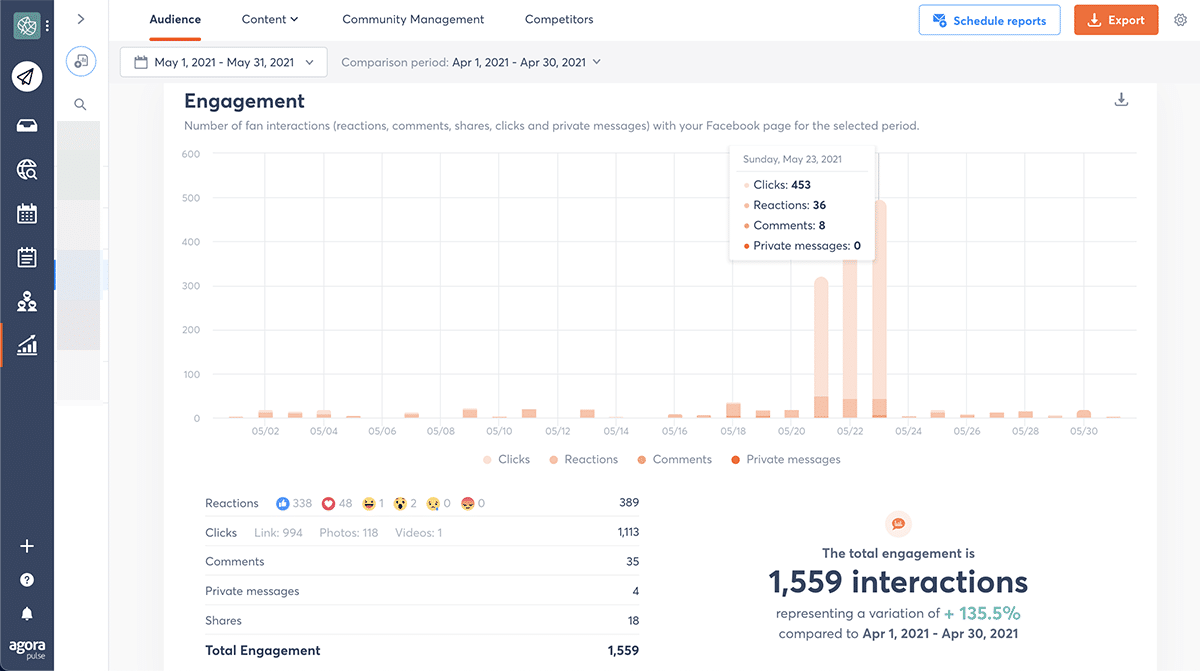Image resolution: width=1200 pixels, height=671 pixels.
Task: Toggle the Clicks series in chart legend
Action: (x=506, y=460)
